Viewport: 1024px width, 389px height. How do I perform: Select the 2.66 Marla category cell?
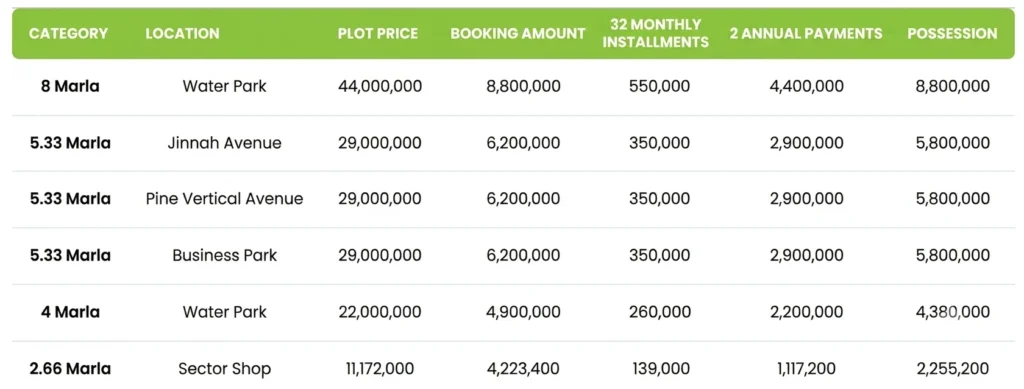(x=70, y=369)
